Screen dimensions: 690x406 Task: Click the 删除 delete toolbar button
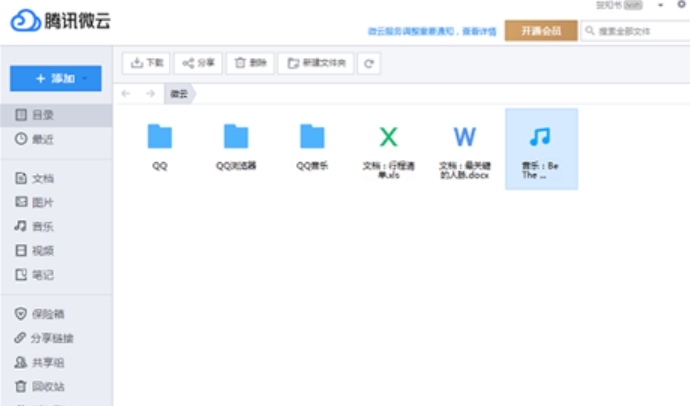coord(250,63)
